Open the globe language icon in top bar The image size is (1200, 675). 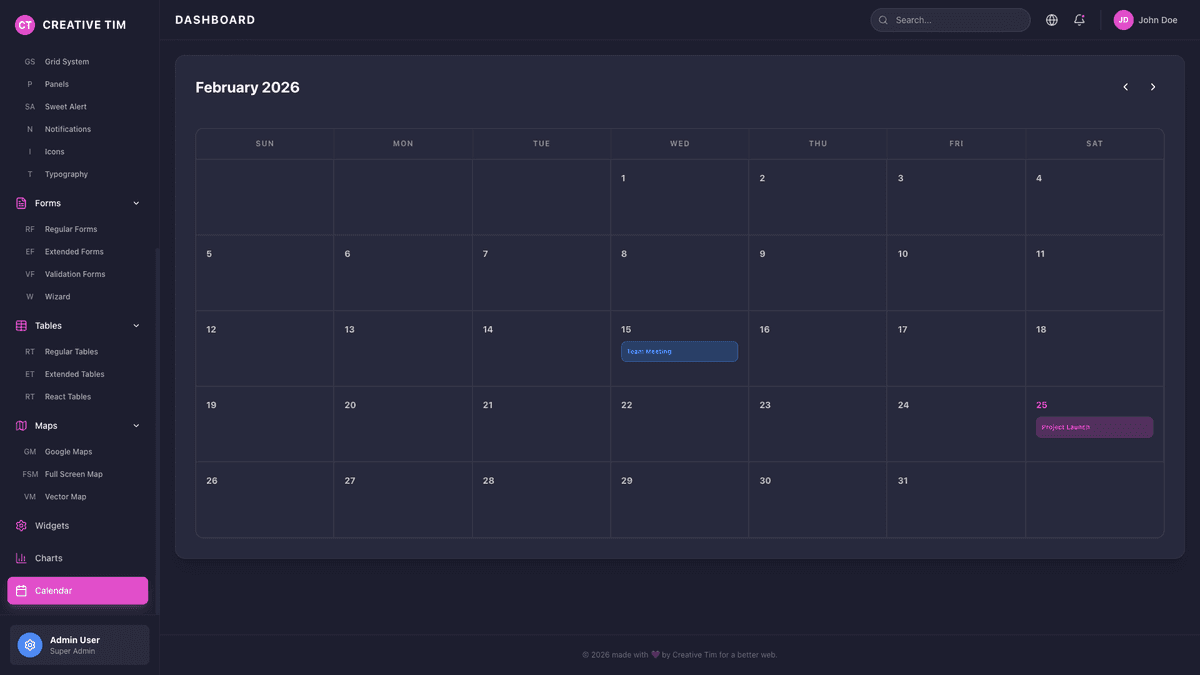[1051, 19]
